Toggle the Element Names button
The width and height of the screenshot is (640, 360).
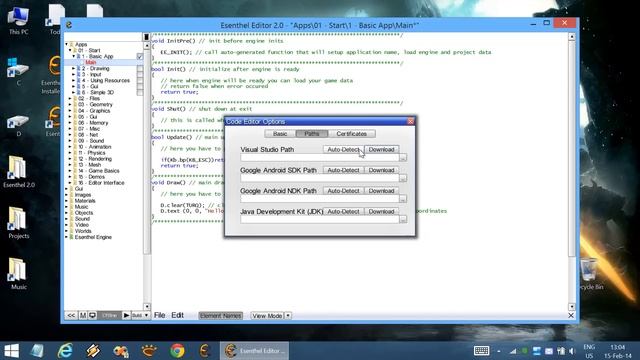(x=220, y=316)
